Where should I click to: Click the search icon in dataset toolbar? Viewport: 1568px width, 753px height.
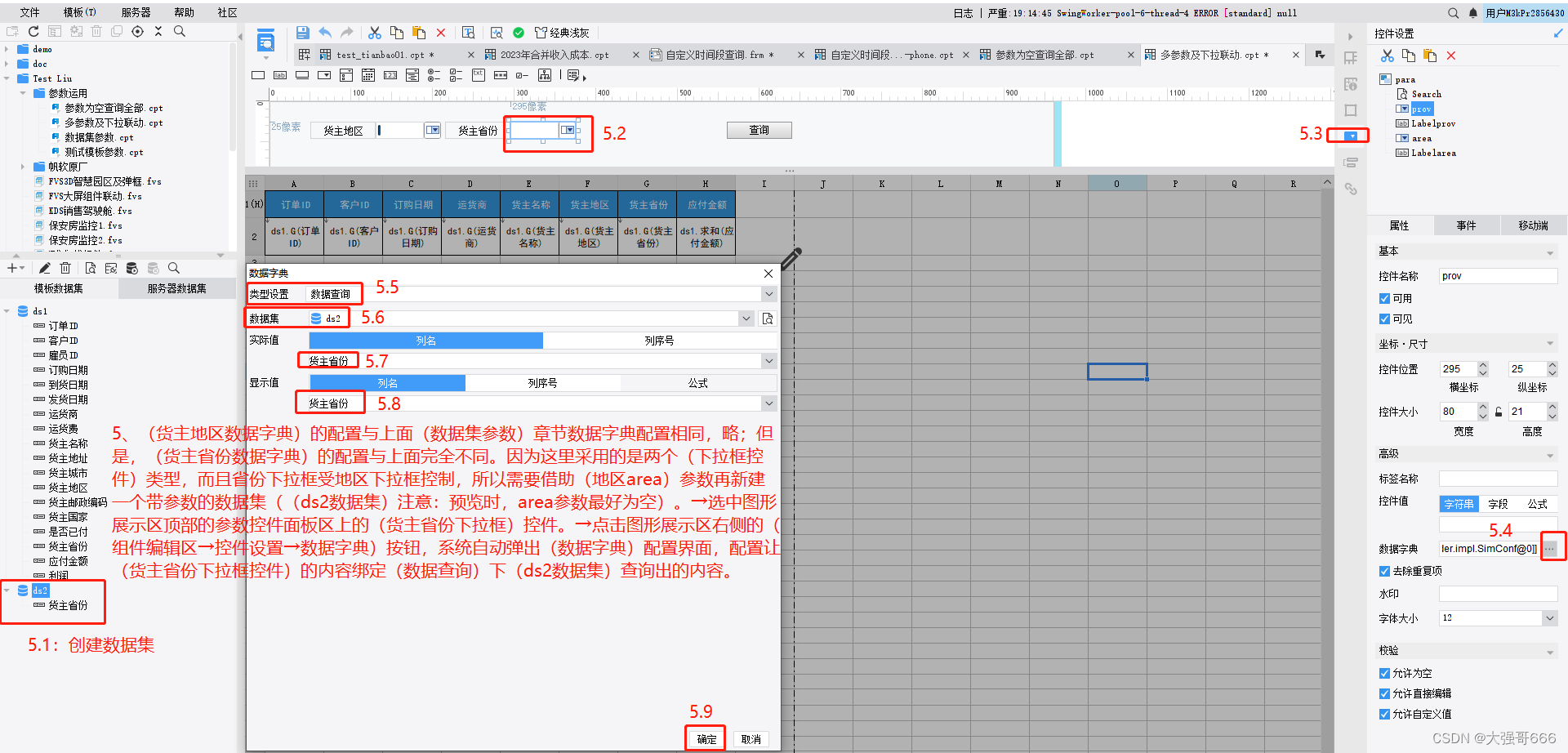(173, 268)
